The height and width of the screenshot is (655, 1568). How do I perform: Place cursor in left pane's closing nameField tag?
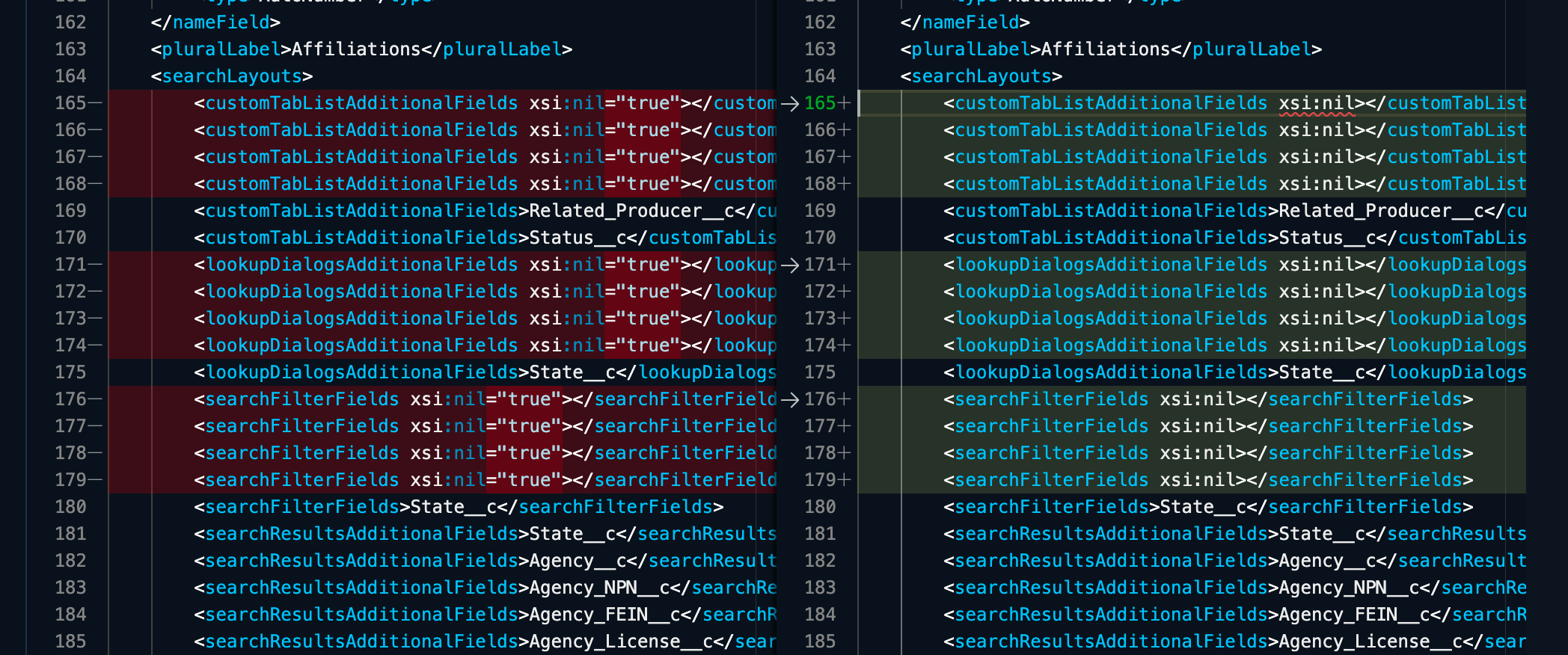coord(215,22)
